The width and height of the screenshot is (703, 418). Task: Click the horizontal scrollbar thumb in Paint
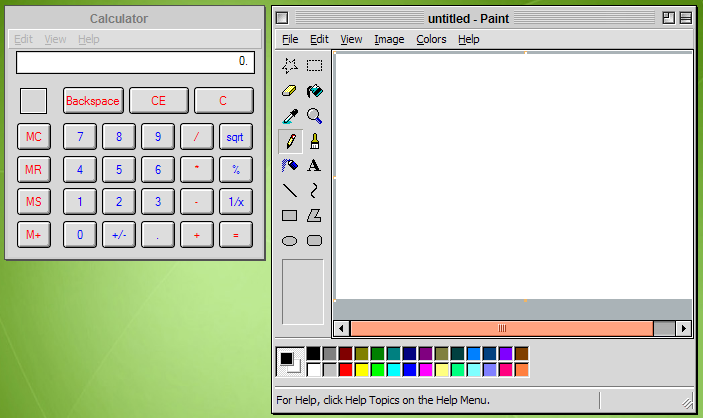tap(502, 329)
